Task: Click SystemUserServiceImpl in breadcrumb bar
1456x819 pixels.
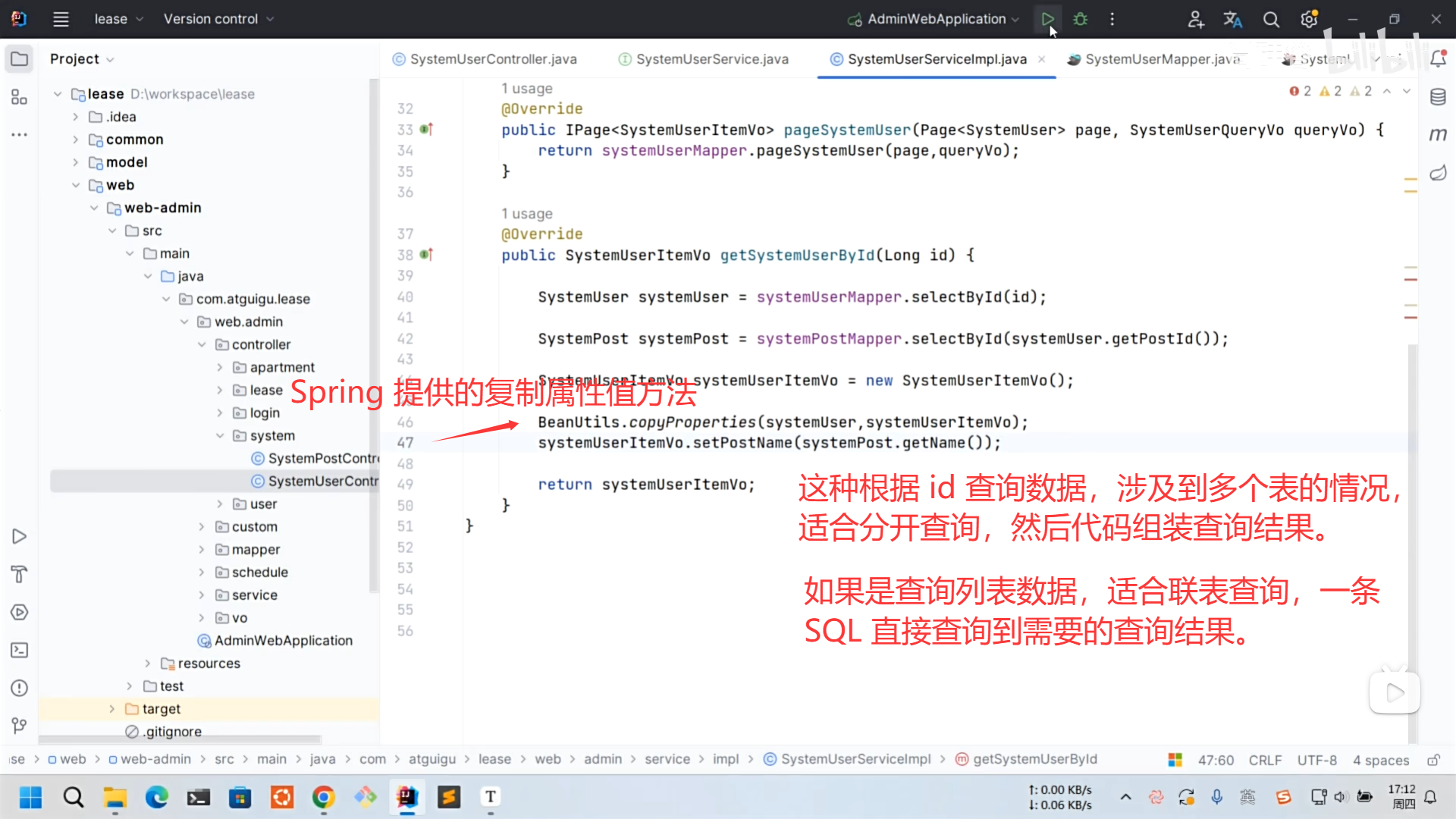Action: tap(855, 759)
